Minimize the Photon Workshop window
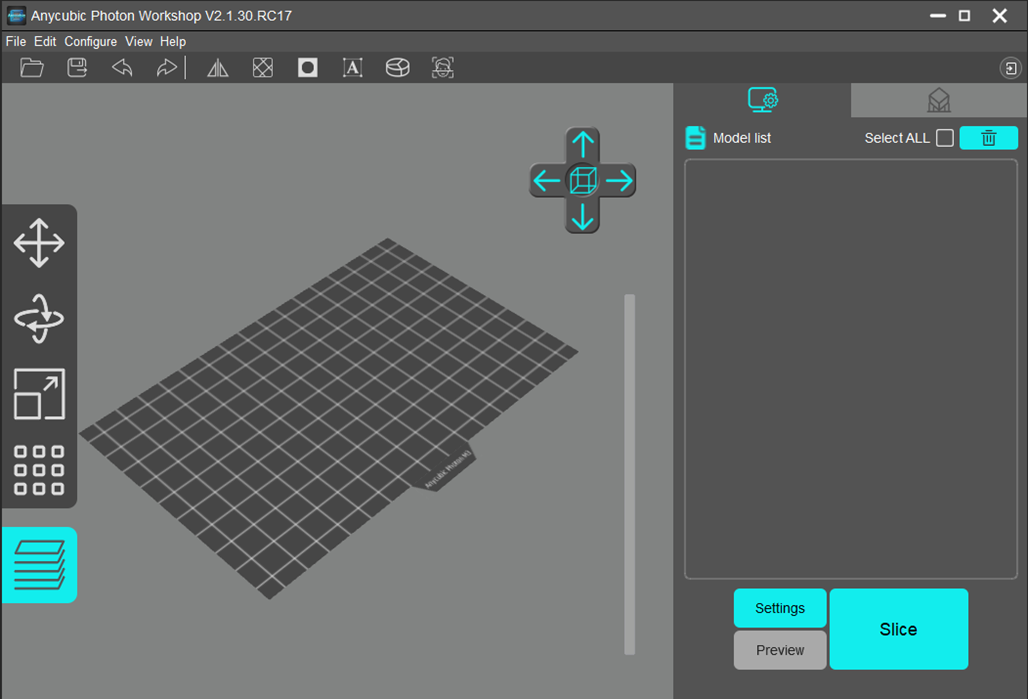This screenshot has height=699, width=1028. tap(938, 16)
